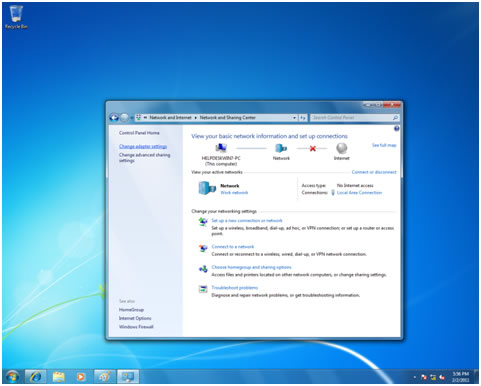Click the volume speaker tray icon

click(442, 377)
